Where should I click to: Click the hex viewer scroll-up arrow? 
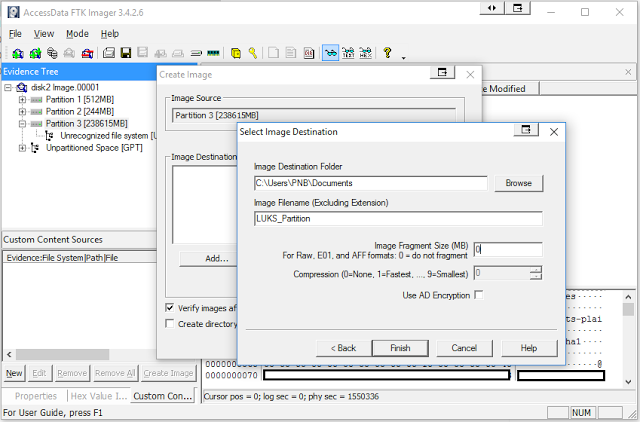click(628, 297)
